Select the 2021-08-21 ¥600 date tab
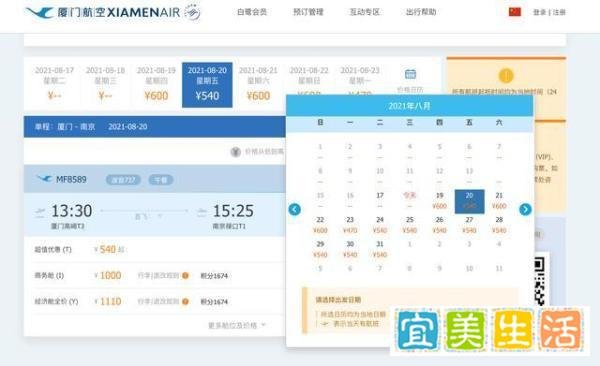The width and height of the screenshot is (600, 366). [x=258, y=84]
